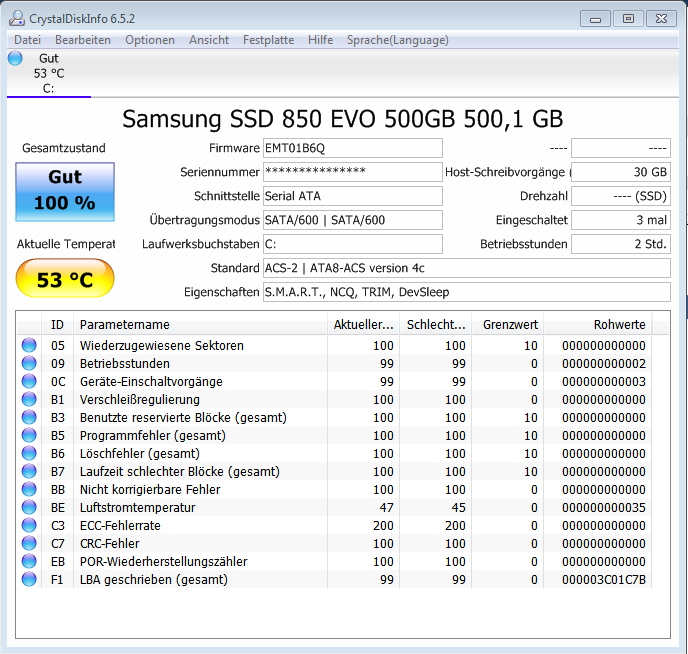Image resolution: width=688 pixels, height=654 pixels.
Task: Click the Übertragungsmodus field SATA/600
Action: point(353,220)
